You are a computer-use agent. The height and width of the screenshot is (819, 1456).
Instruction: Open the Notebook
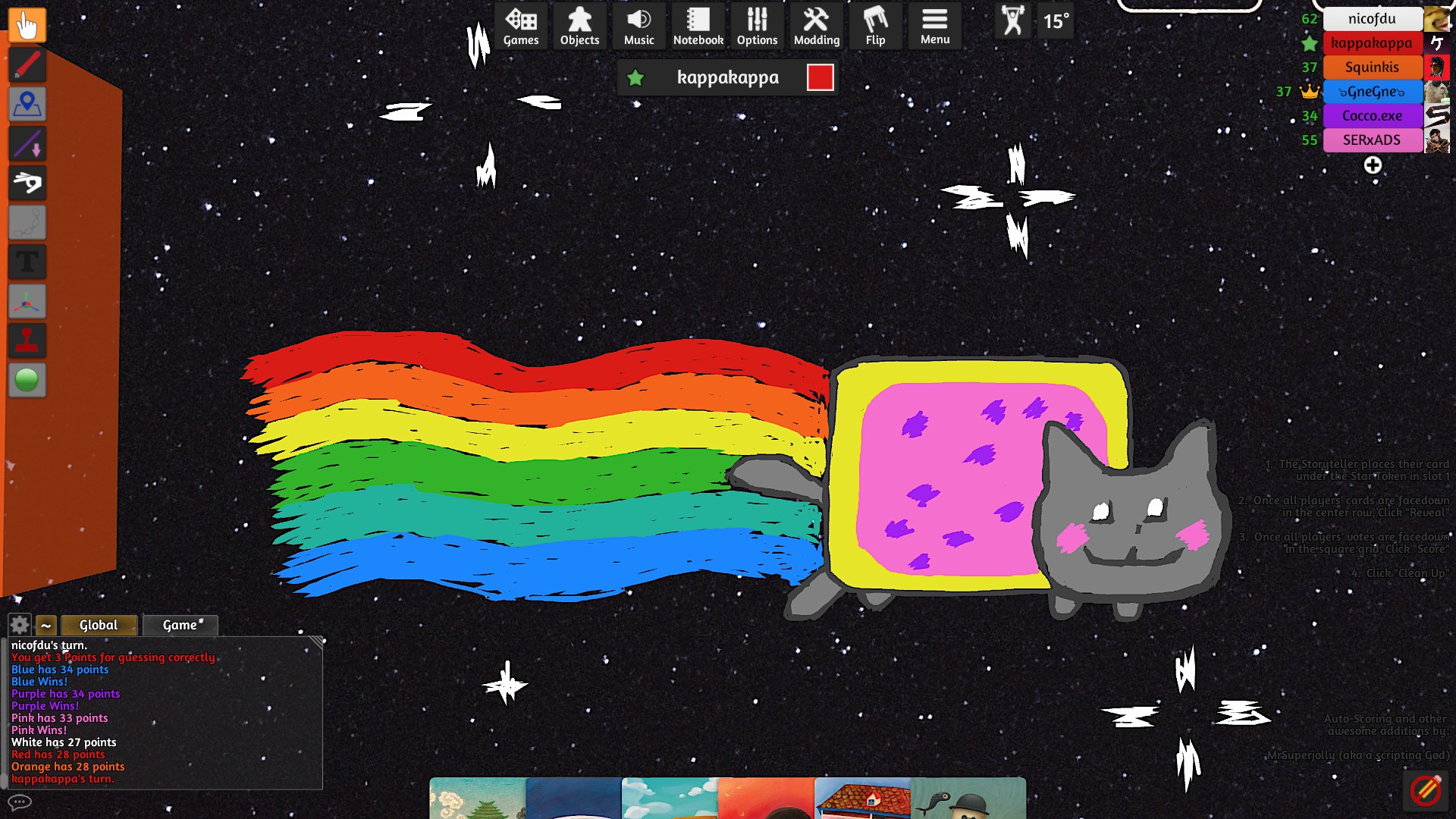click(698, 27)
